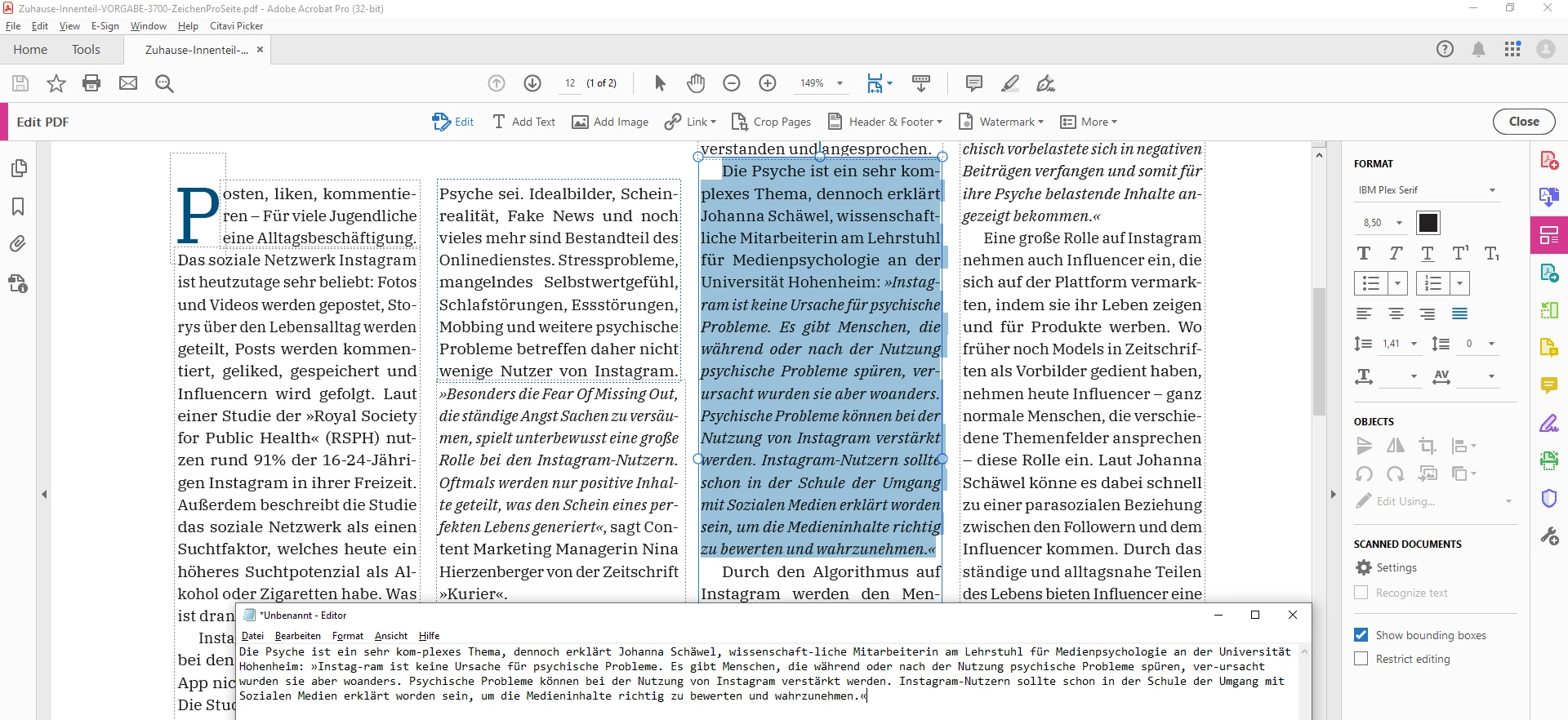Click Add Text in Edit PDF toolbar
This screenshot has height=720, width=1568.
[523, 122]
